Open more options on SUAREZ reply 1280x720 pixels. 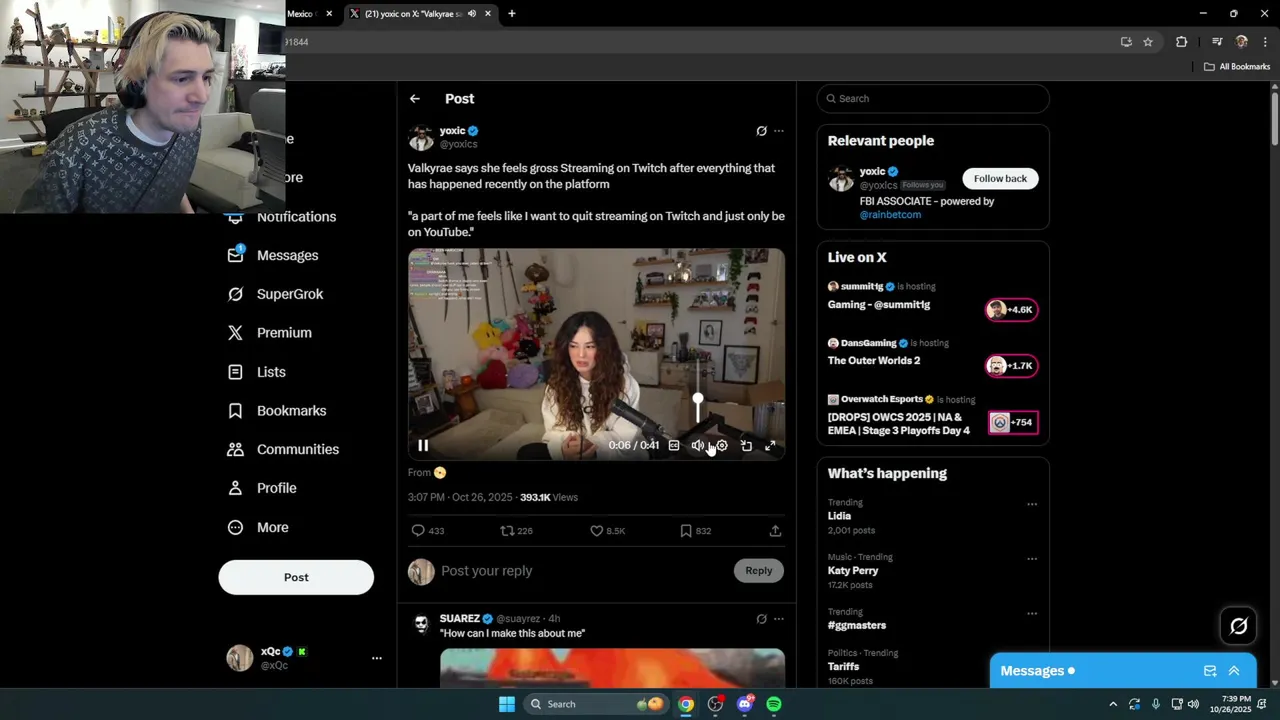click(779, 619)
